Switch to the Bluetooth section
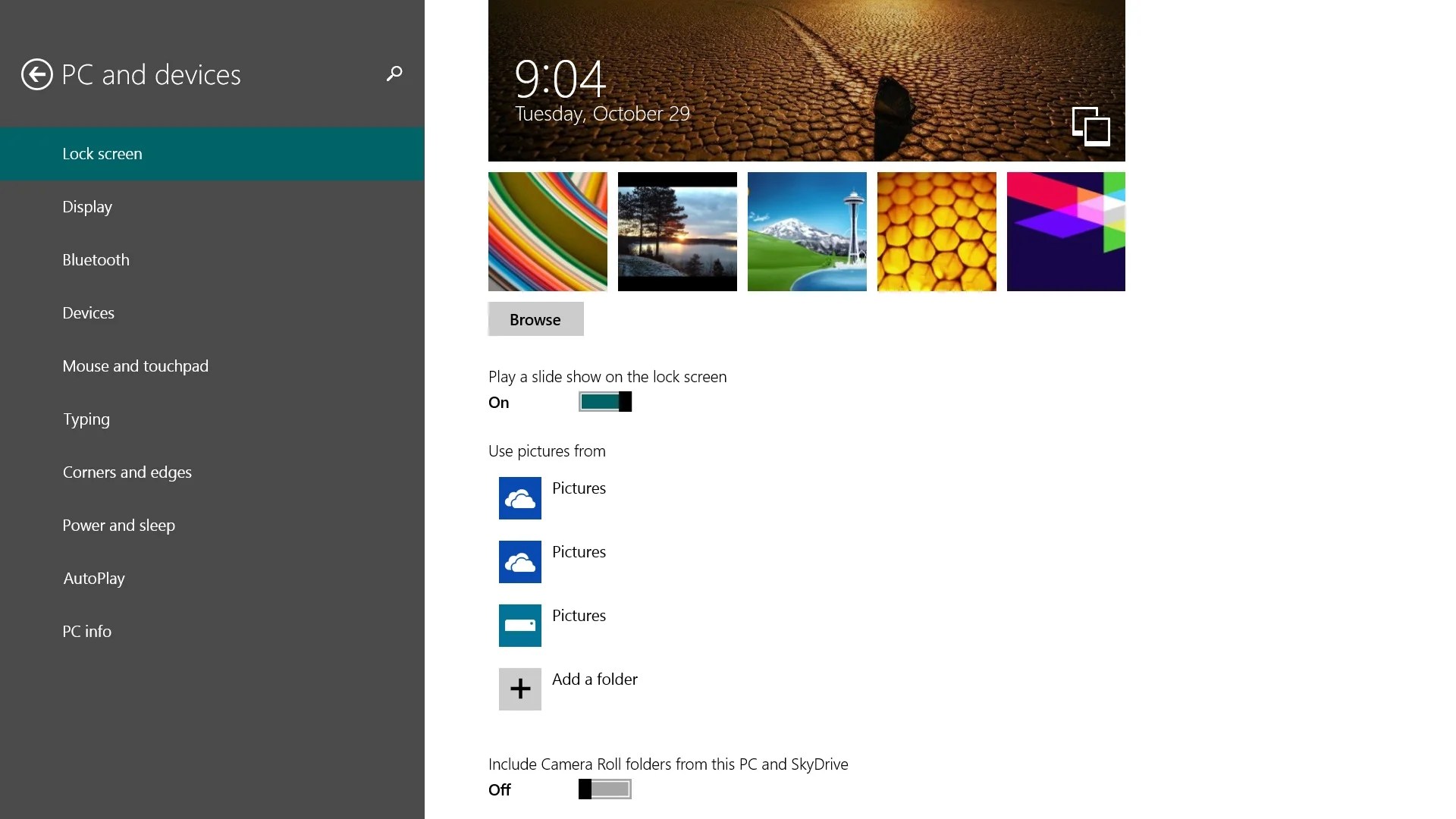 [96, 259]
